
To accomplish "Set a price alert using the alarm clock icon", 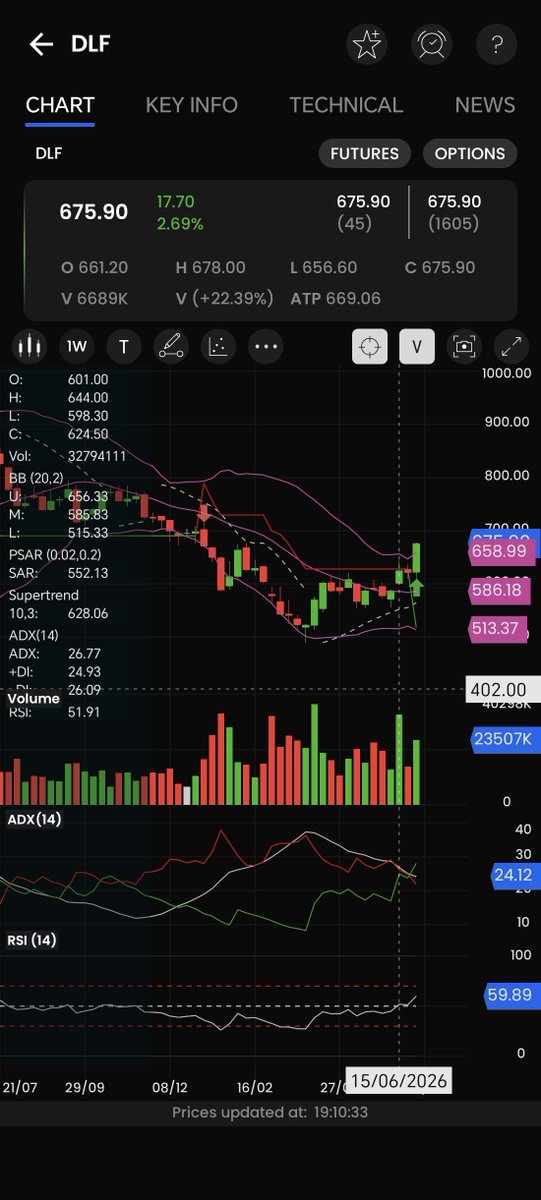I will coord(431,44).
